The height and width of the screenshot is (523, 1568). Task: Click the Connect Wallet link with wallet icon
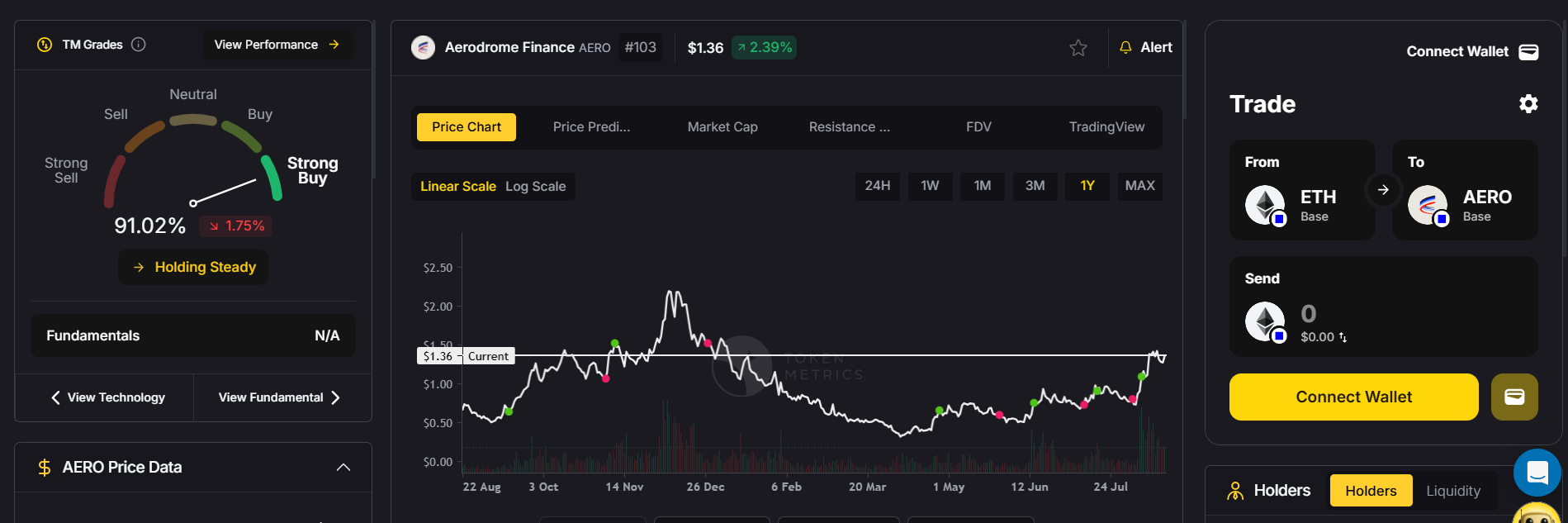(1472, 51)
